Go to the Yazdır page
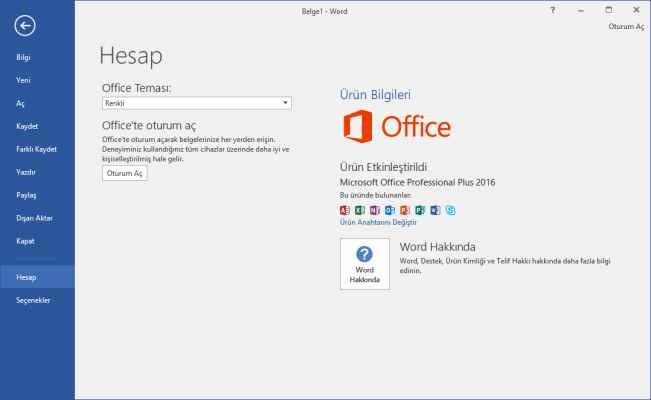 [x=26, y=172]
